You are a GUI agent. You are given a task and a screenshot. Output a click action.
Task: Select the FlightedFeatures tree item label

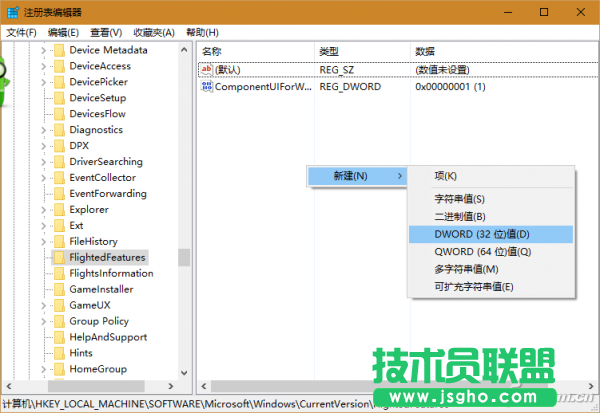(107, 258)
